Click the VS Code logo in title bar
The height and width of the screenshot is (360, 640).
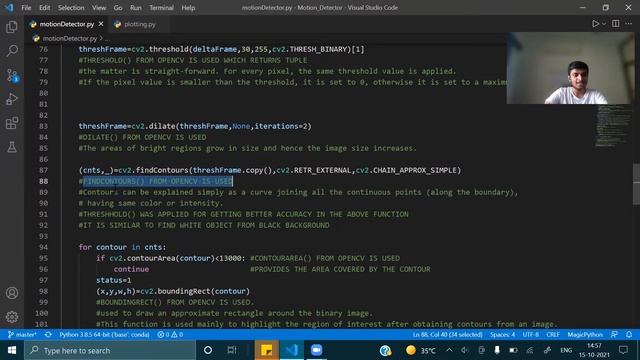(9, 8)
